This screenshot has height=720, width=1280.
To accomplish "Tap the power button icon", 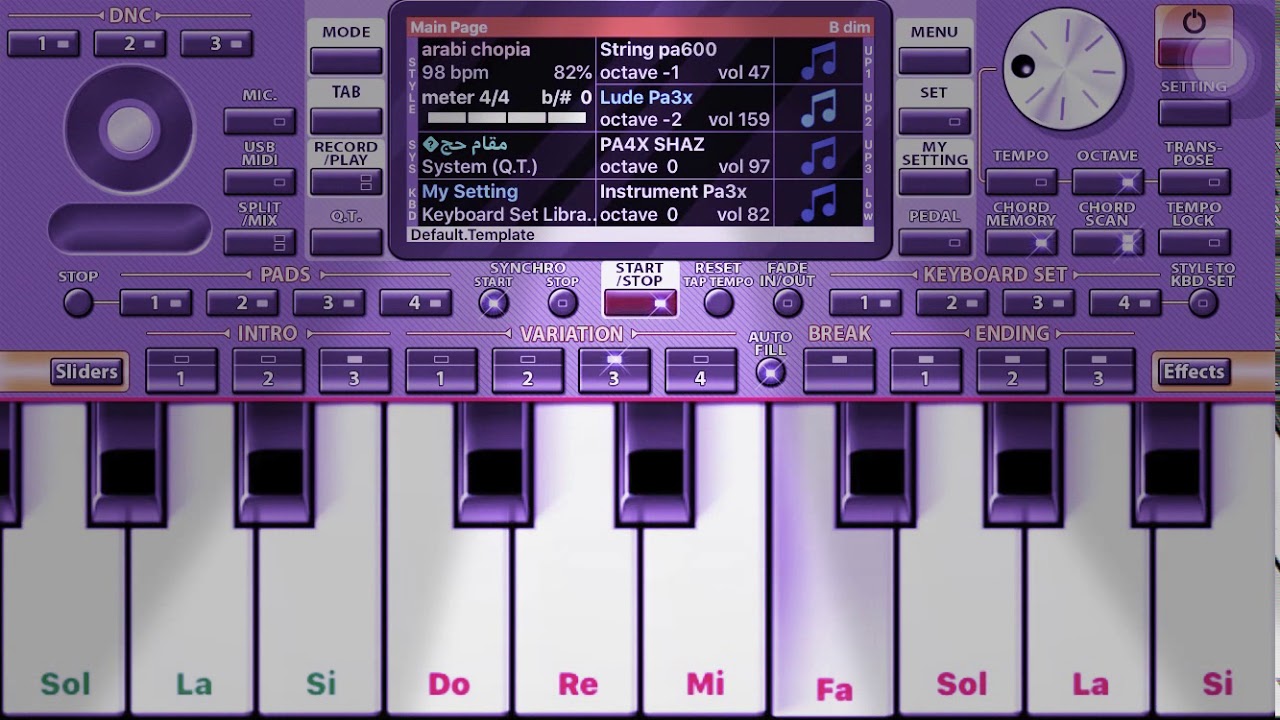I will [1194, 23].
